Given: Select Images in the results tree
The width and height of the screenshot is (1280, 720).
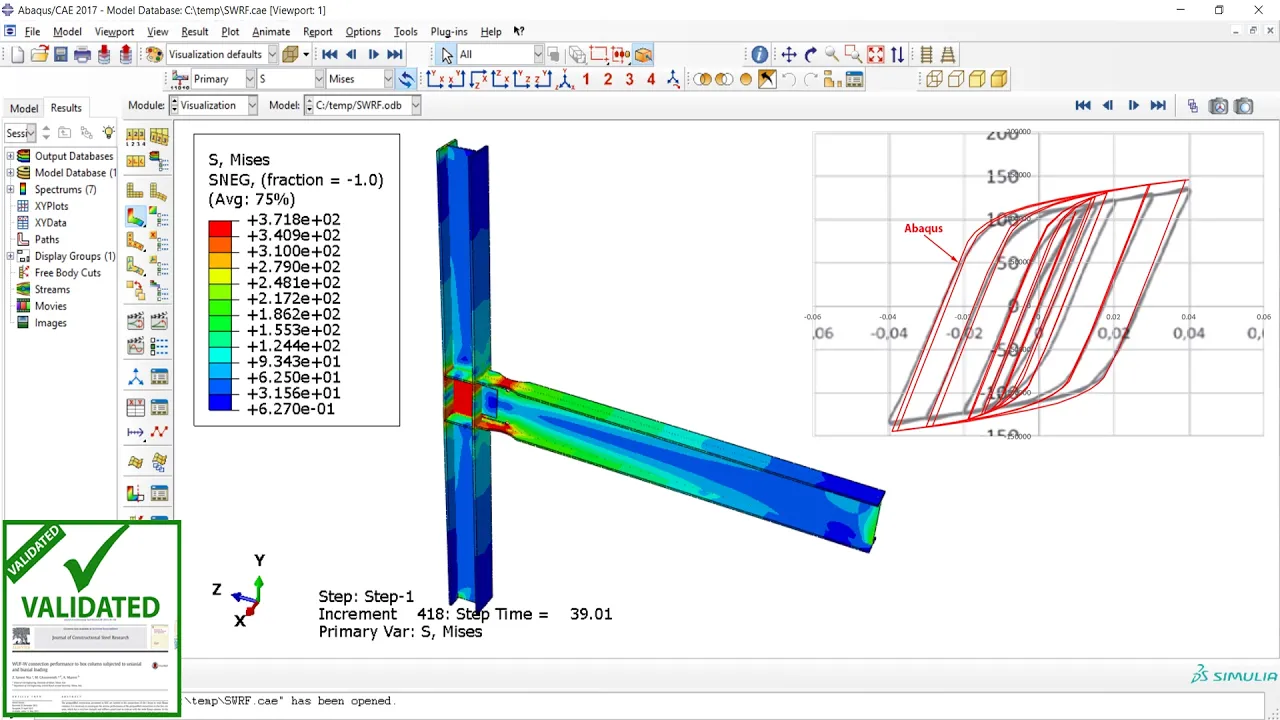Looking at the screenshot, I should tap(50, 322).
